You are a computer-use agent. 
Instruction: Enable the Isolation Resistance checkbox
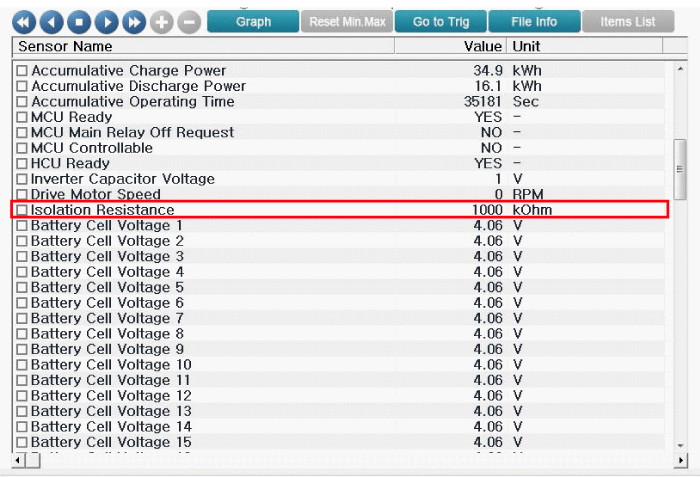tap(22, 211)
